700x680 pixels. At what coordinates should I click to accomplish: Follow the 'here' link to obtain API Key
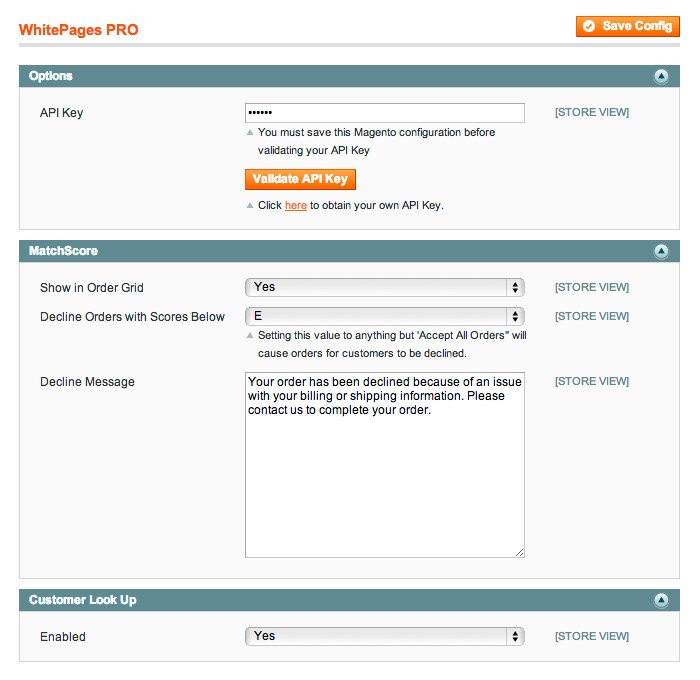(x=296, y=205)
